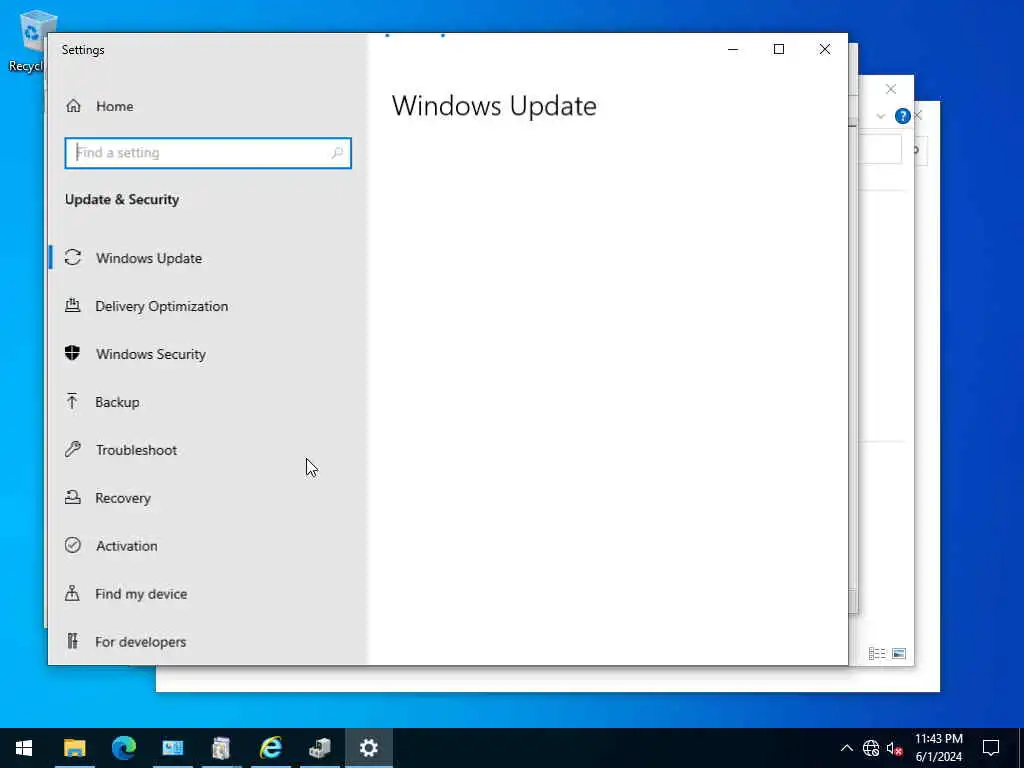Click the Settings gear taskbar icon
This screenshot has width=1024, height=768.
[368, 748]
